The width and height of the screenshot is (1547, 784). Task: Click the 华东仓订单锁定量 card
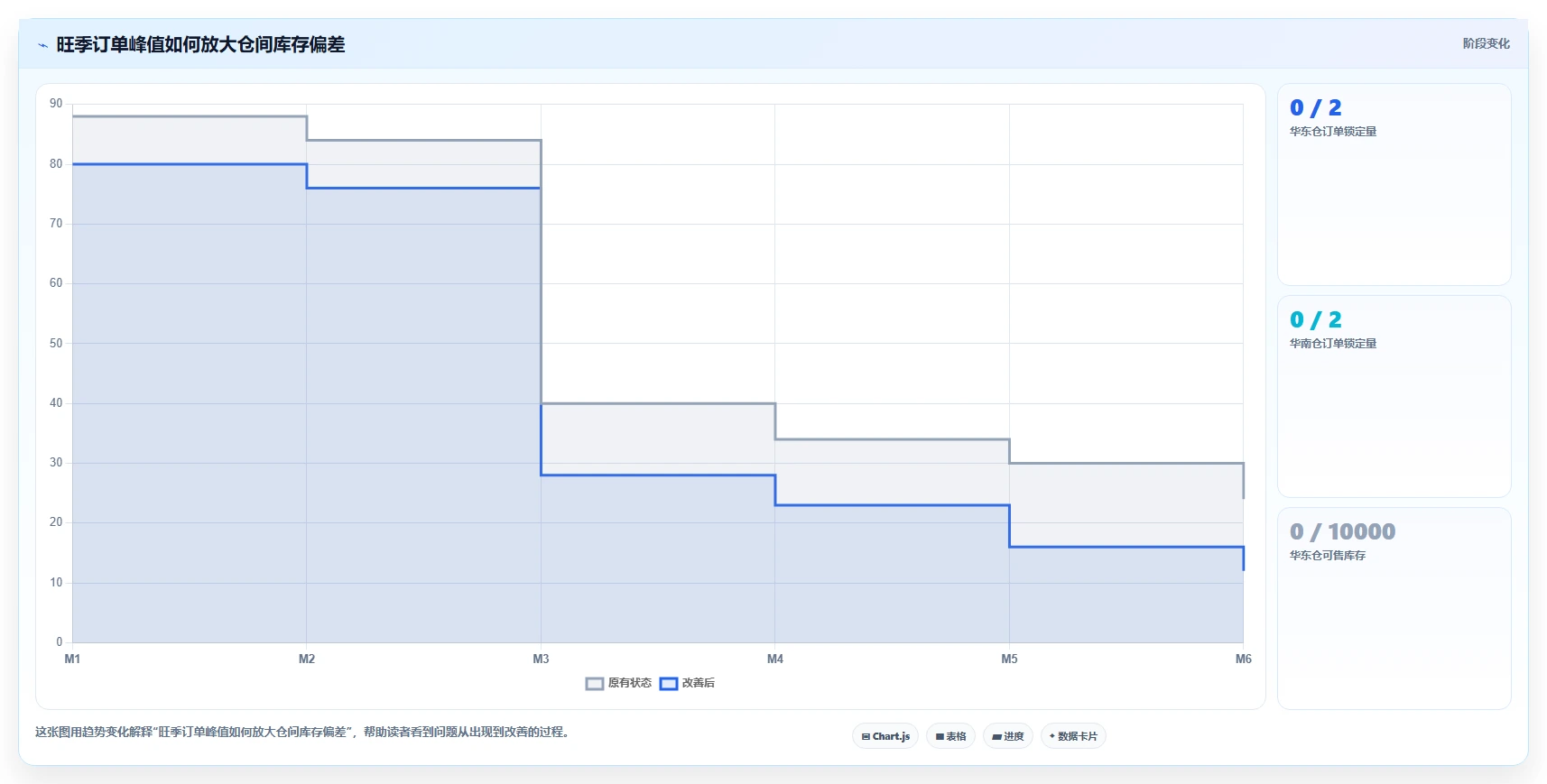pyautogui.click(x=1394, y=185)
